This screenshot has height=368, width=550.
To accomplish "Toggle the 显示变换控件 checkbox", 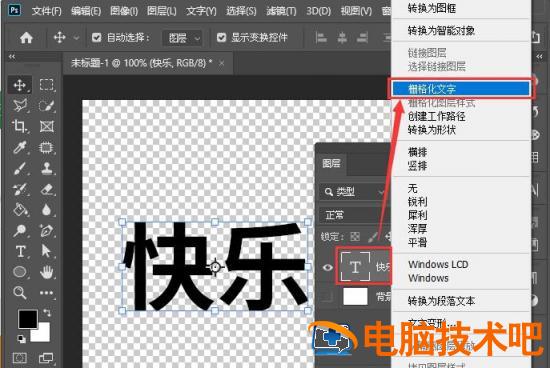I will pos(221,38).
